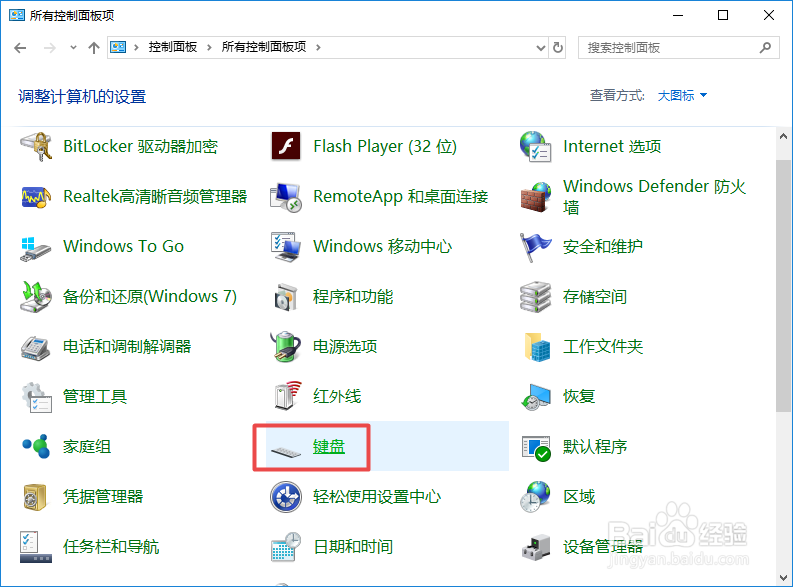Open the 存储空间 drives icon
793x587 pixels.
(x=536, y=297)
